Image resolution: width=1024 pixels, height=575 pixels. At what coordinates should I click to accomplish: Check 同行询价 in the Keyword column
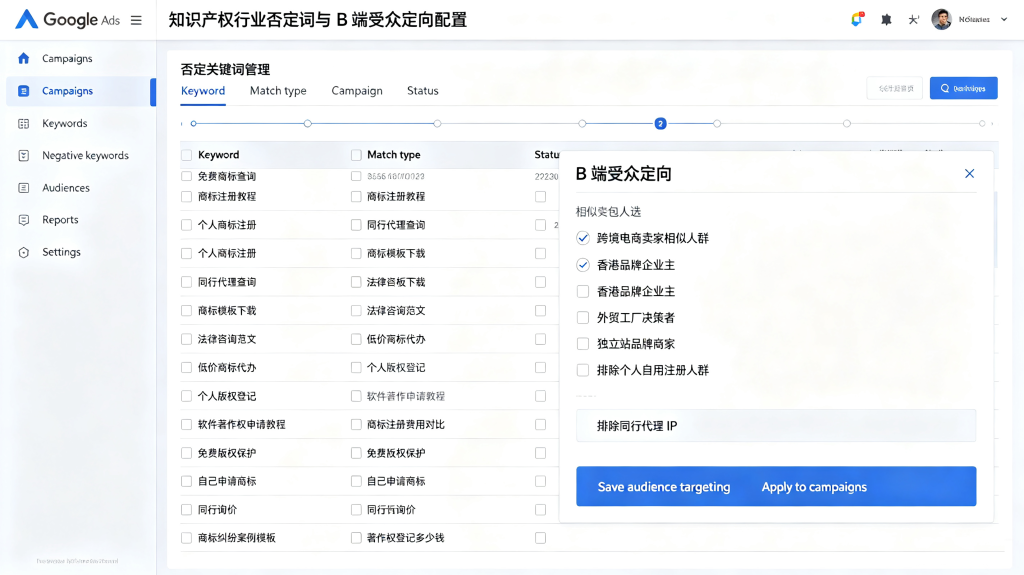click(x=187, y=510)
